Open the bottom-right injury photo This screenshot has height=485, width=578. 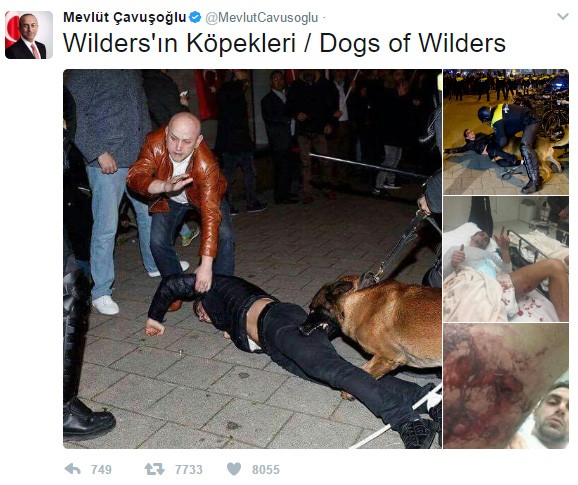(x=506, y=386)
